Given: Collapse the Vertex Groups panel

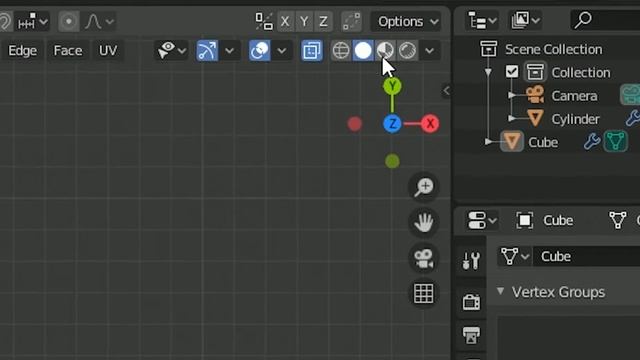Looking at the screenshot, I should click(x=500, y=291).
